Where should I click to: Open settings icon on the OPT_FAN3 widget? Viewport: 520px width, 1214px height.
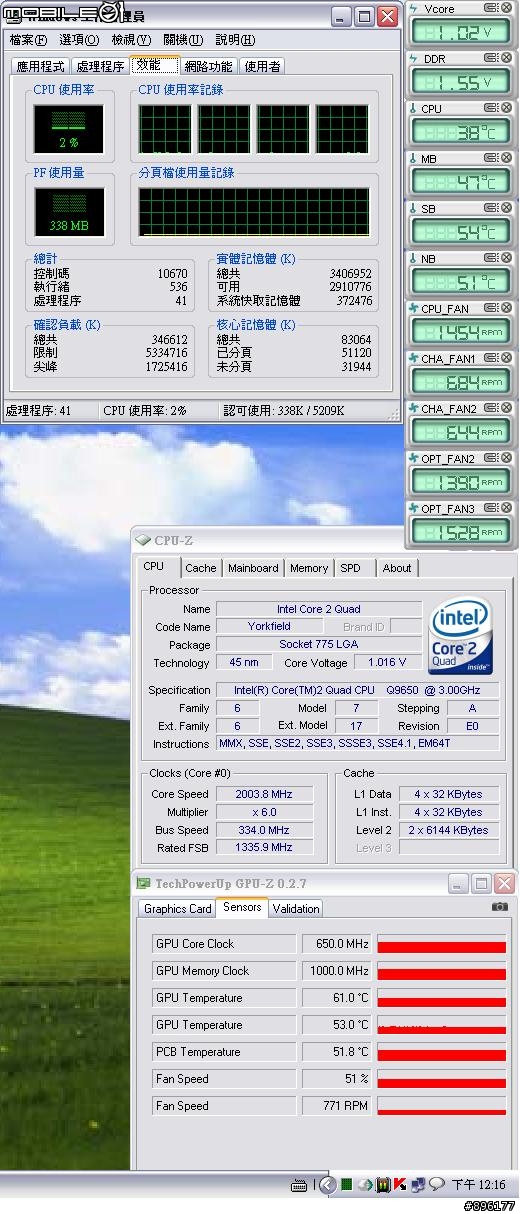pos(491,508)
